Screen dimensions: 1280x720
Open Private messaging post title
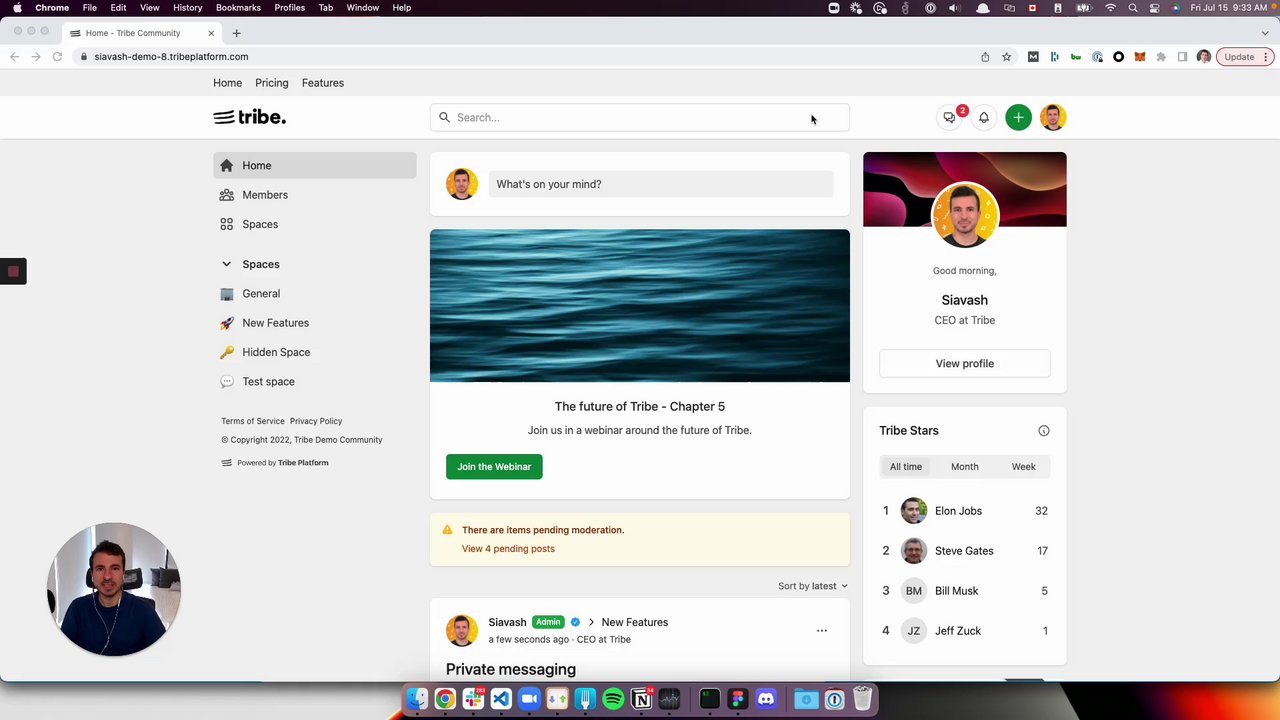tap(511, 669)
